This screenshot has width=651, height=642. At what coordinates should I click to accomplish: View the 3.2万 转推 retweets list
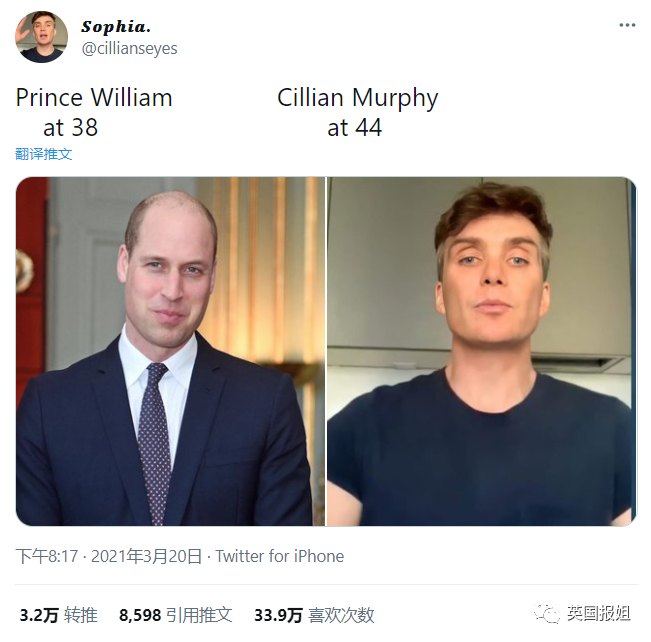[x=59, y=615]
